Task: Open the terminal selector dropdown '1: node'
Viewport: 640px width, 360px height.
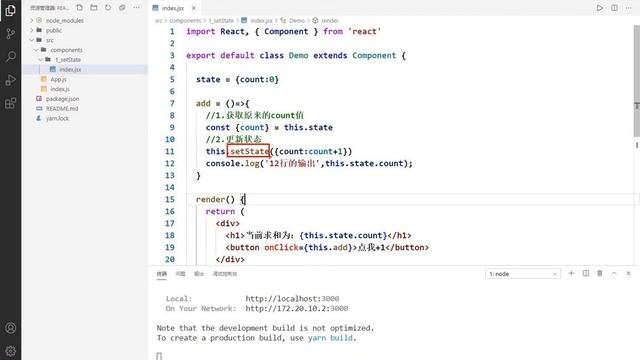Action: (523, 274)
